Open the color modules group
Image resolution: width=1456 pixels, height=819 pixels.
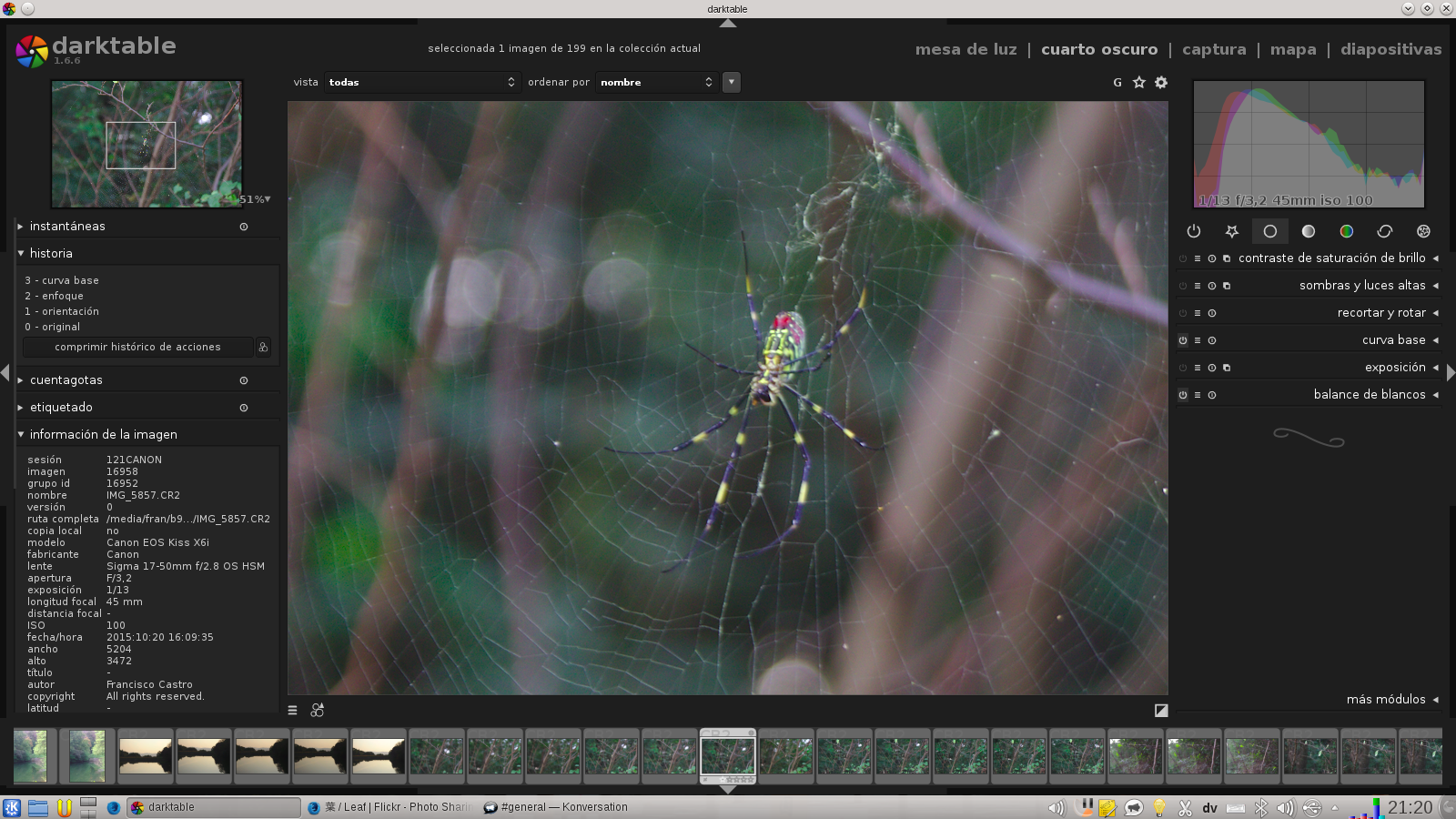(1347, 231)
